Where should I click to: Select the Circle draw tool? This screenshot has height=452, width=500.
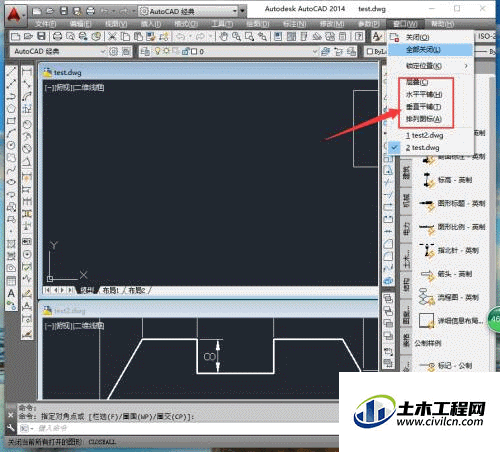11,145
